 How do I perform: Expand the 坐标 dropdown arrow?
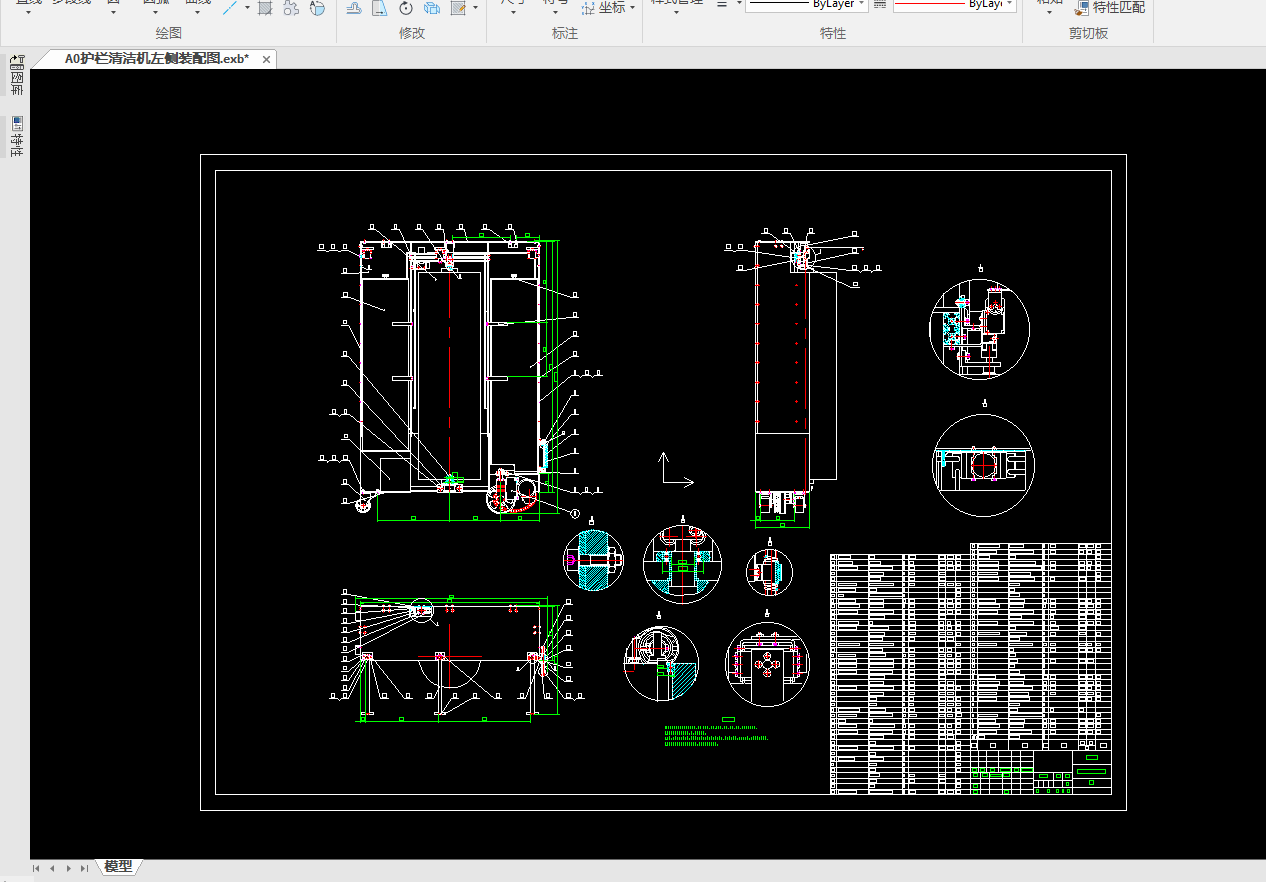pyautogui.click(x=633, y=8)
